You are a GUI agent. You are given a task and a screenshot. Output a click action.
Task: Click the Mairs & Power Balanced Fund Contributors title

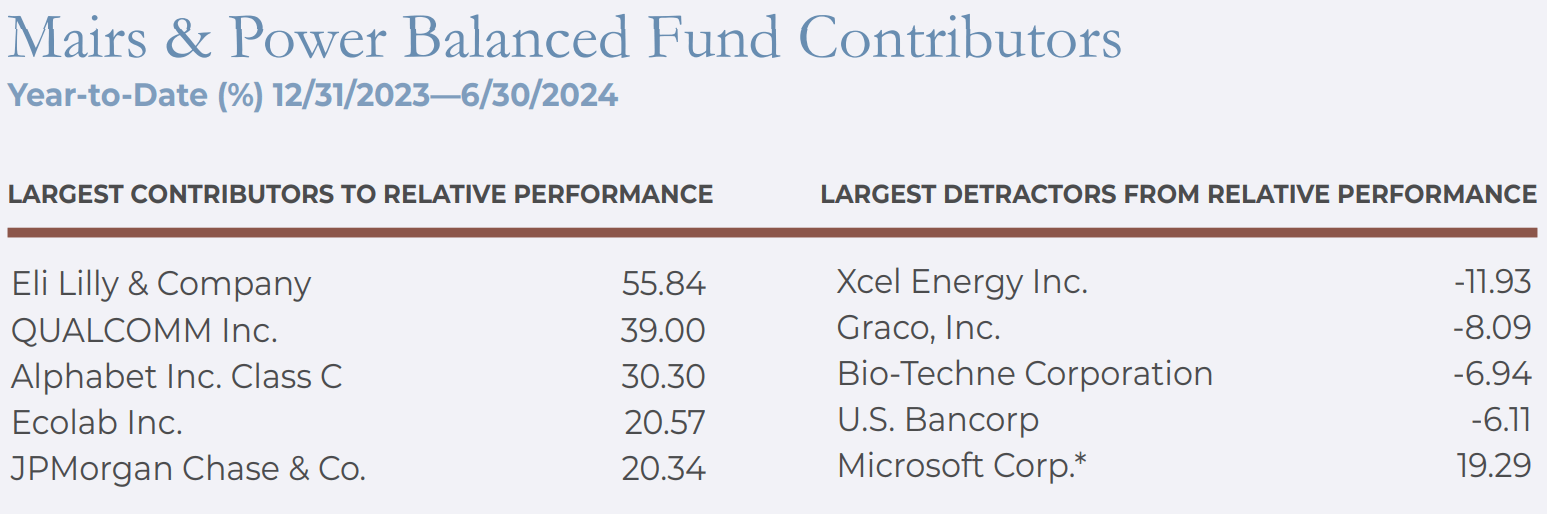pyautogui.click(x=564, y=38)
